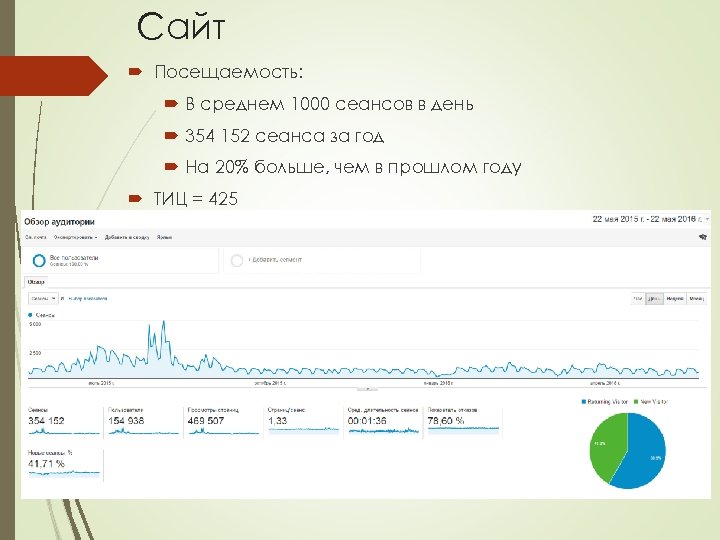Click the Страниц/сеанс 1,33 metric tile
The width and height of the screenshot is (720, 540).
(303, 421)
